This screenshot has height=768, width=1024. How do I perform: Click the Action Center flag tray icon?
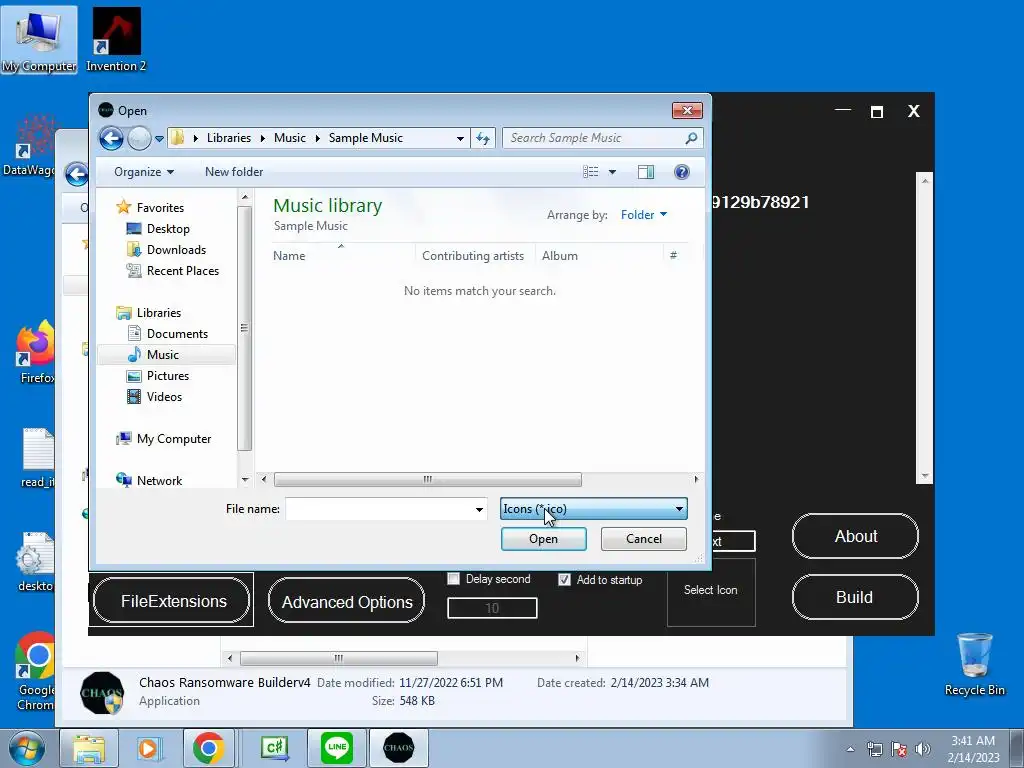coord(899,749)
